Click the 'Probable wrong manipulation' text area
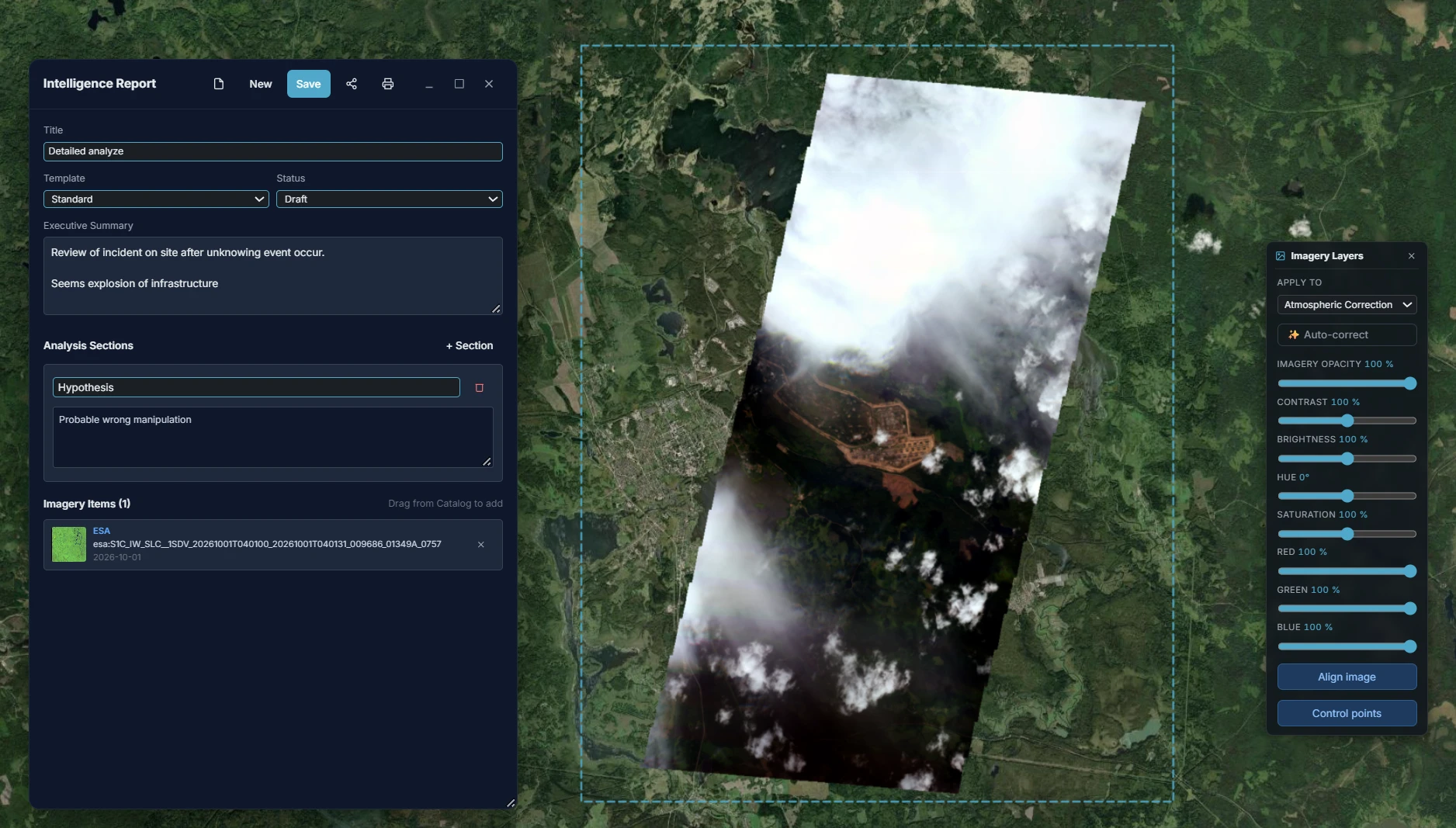Image resolution: width=1456 pixels, height=828 pixels. tap(273, 438)
